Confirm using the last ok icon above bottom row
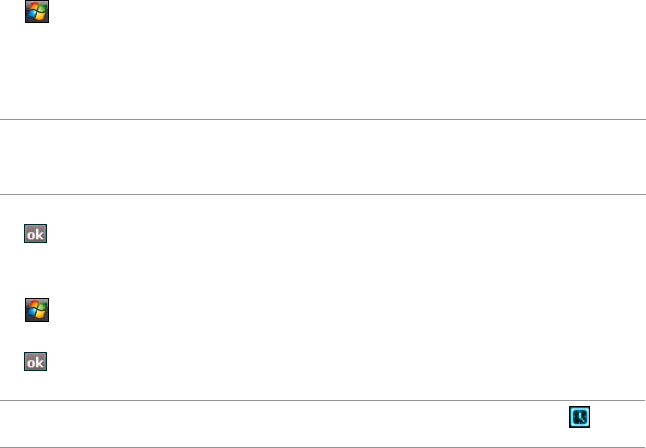Viewport: 646px width, 448px height. 35,361
